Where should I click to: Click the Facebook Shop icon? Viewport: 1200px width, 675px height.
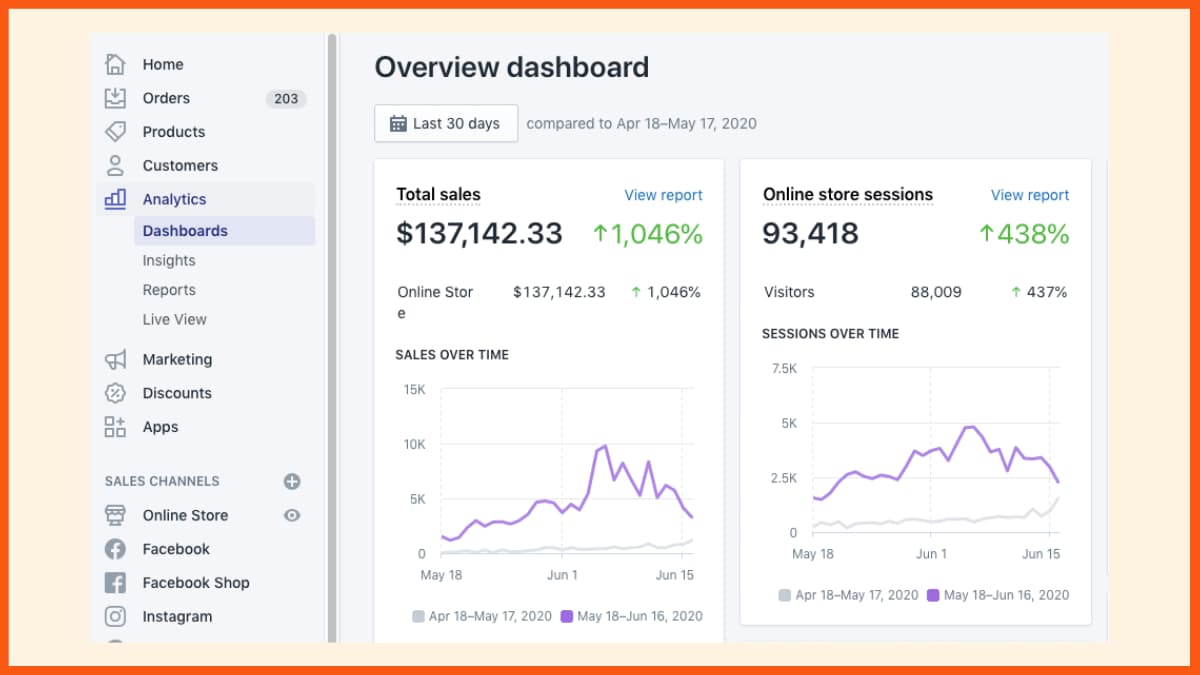115,583
